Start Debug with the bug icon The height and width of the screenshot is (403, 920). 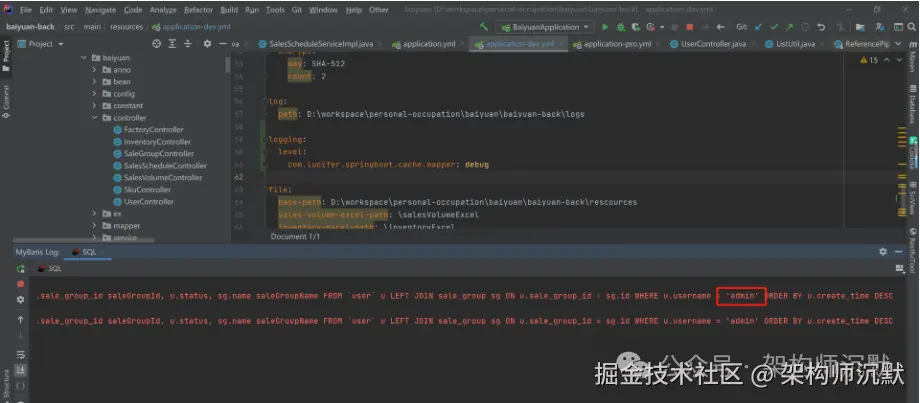[620, 27]
